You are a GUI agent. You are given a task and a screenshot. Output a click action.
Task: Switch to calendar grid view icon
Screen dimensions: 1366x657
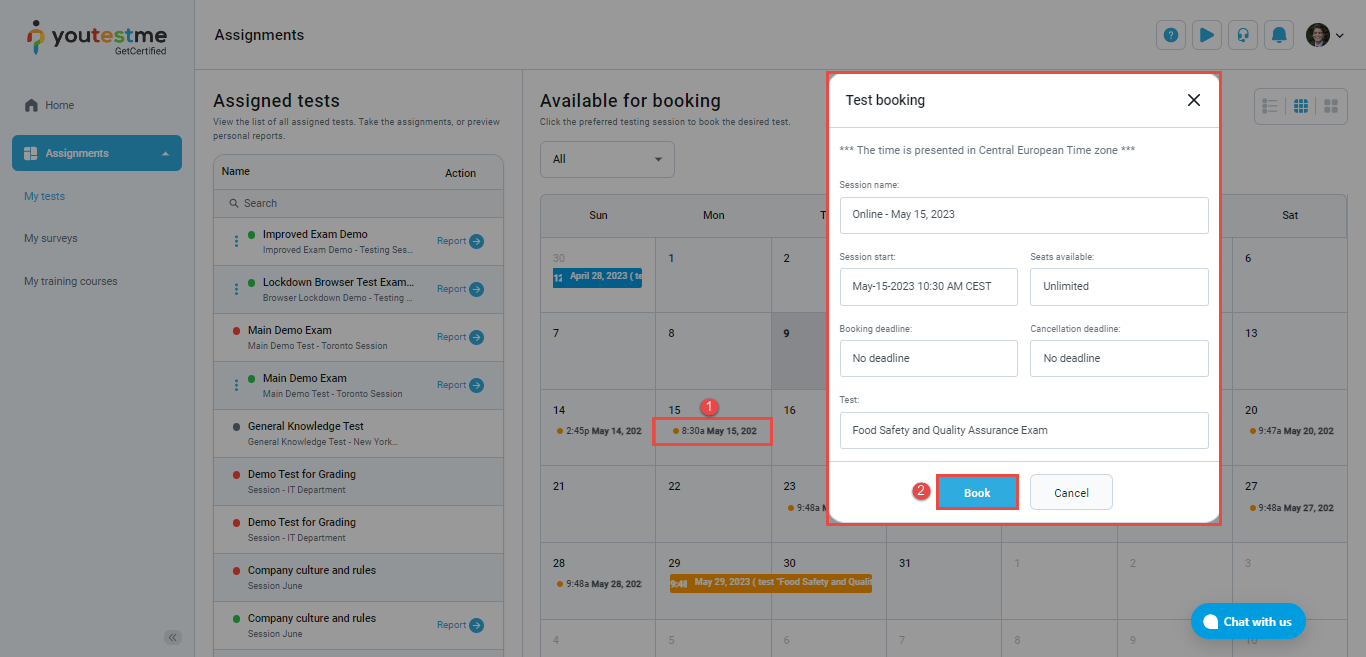[x=1301, y=106]
